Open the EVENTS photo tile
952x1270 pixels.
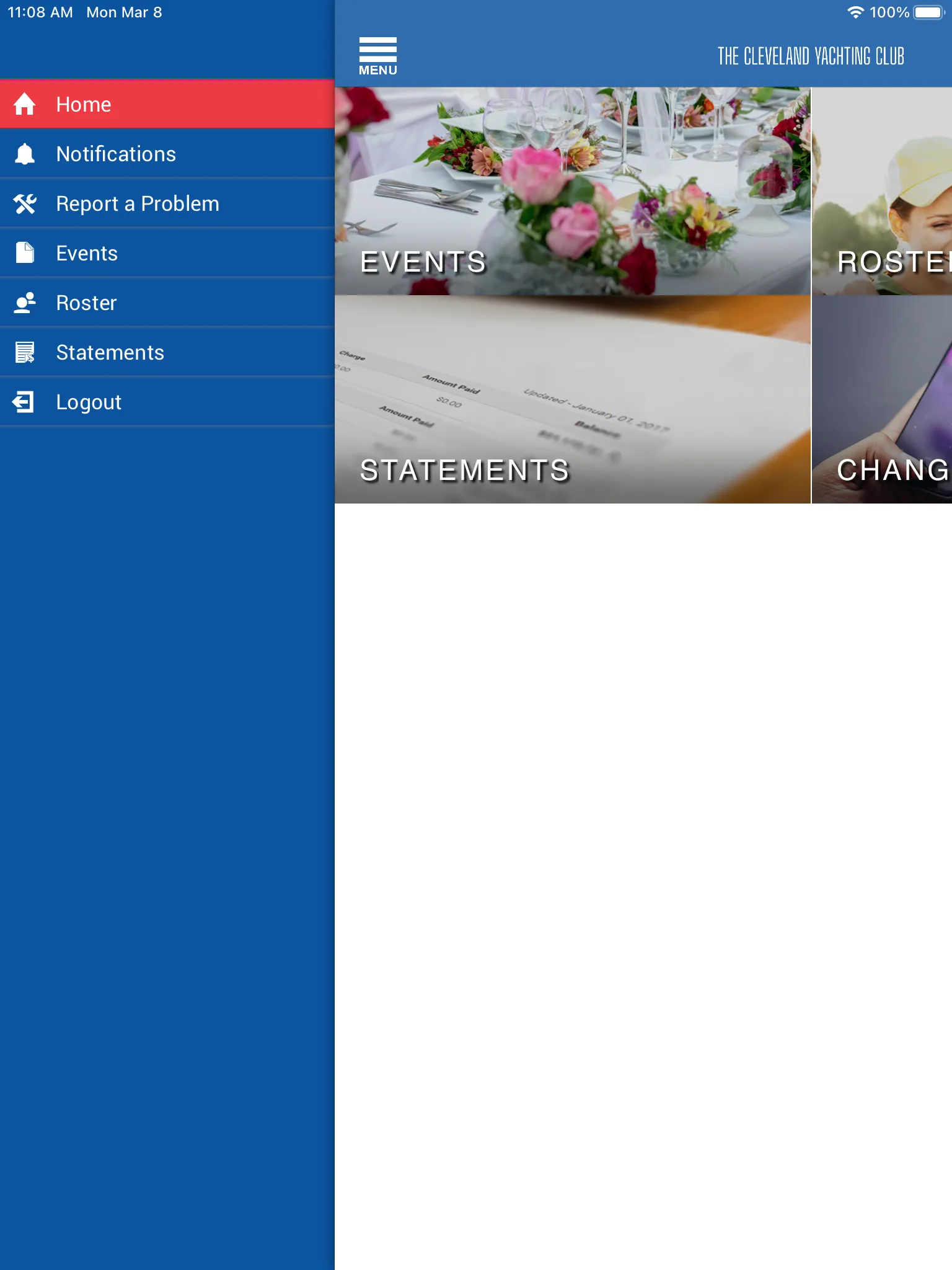tap(573, 191)
